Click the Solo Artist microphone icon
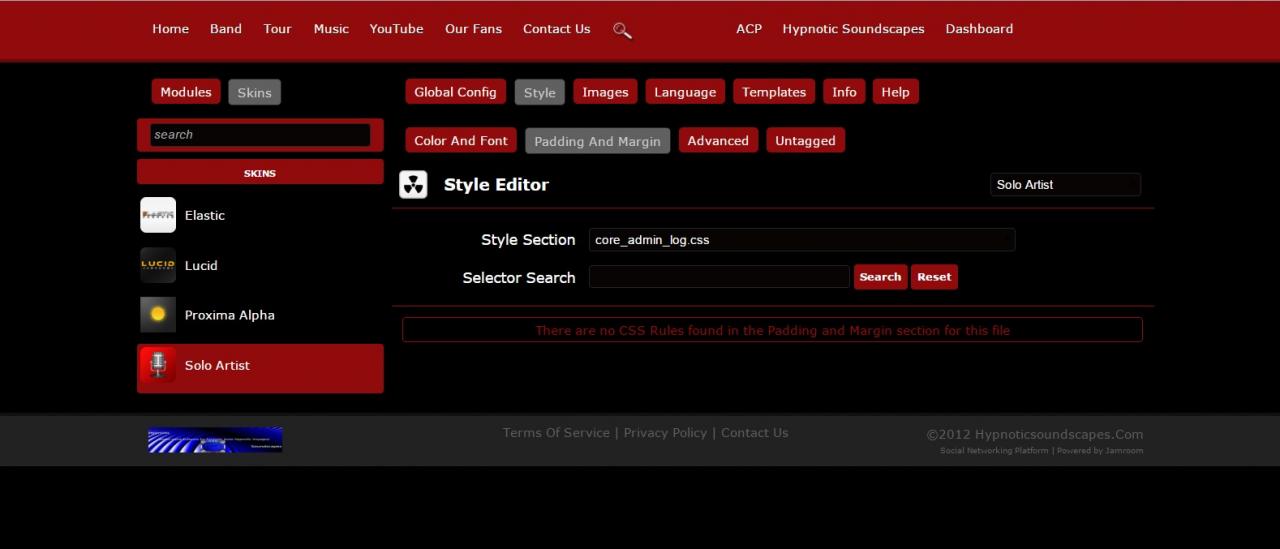The height and width of the screenshot is (549, 1280). pos(158,366)
